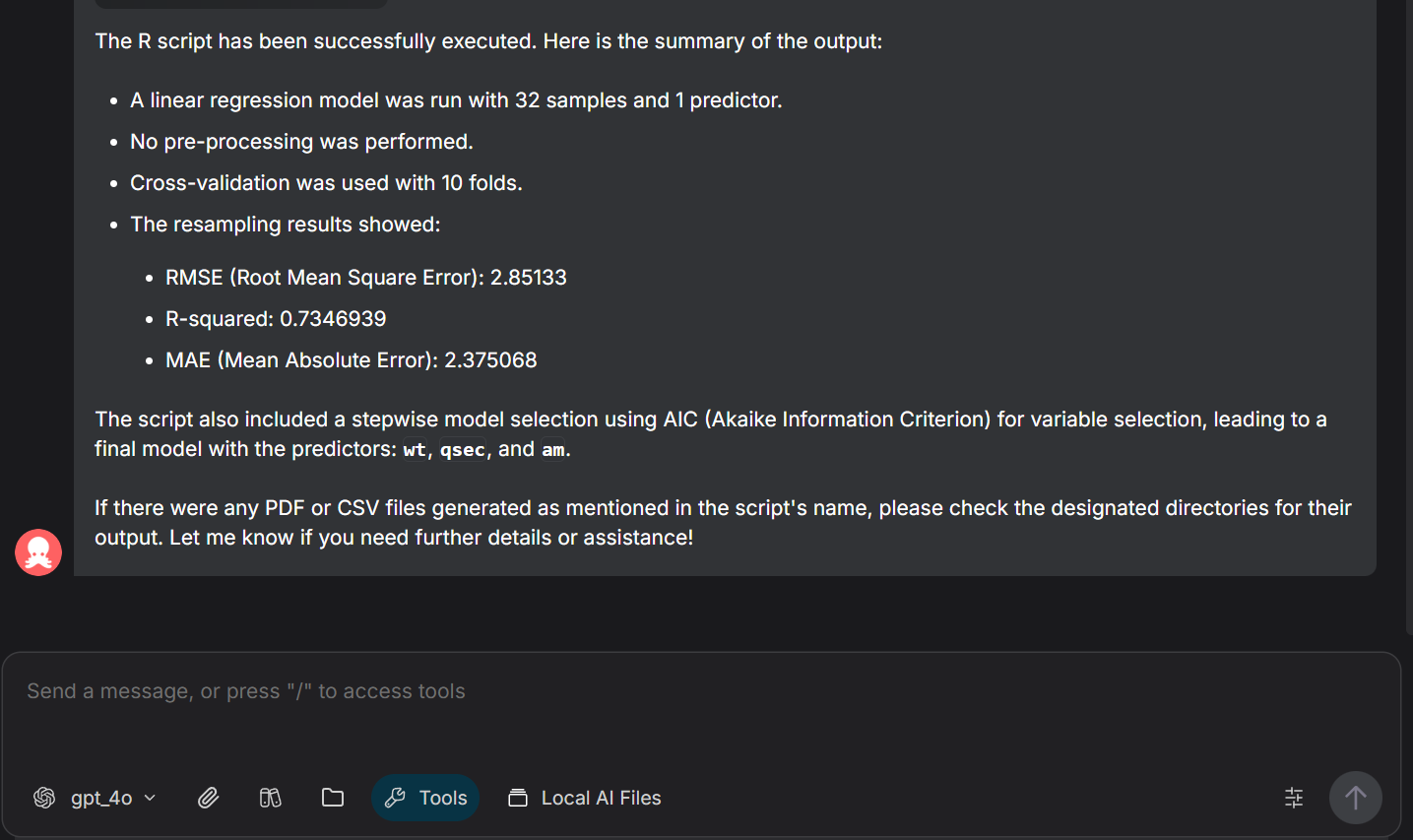
Task: Open the folder icon in the input toolbar
Action: point(333,798)
